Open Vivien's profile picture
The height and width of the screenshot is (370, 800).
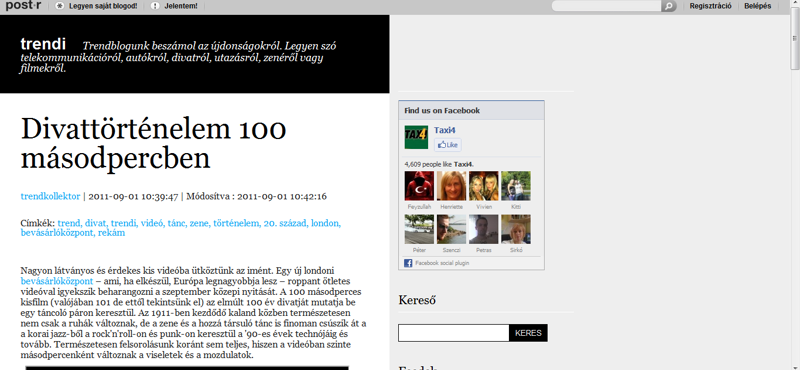click(484, 186)
